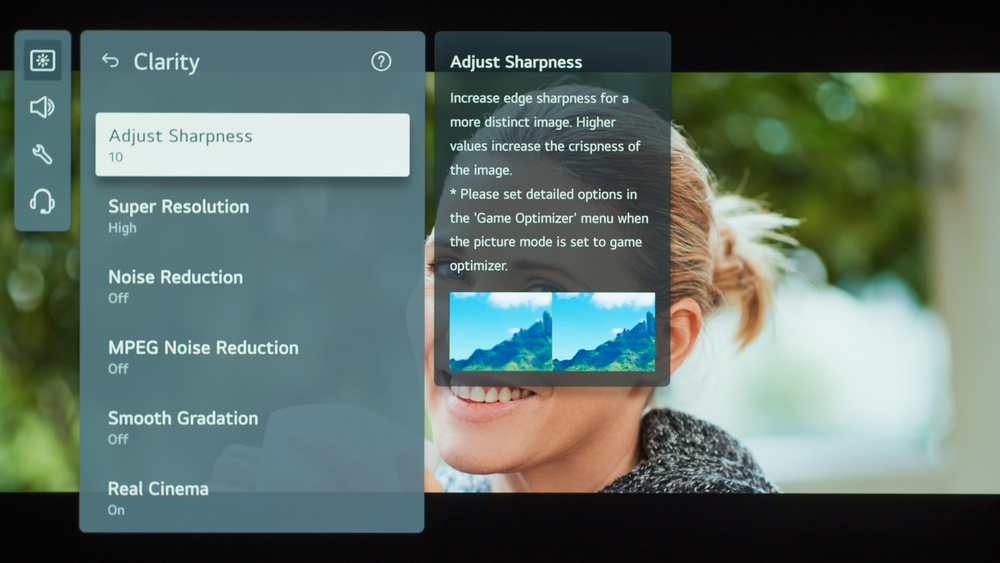Click the 'High' value under Super Resolution
The image size is (1000, 563).
122,228
